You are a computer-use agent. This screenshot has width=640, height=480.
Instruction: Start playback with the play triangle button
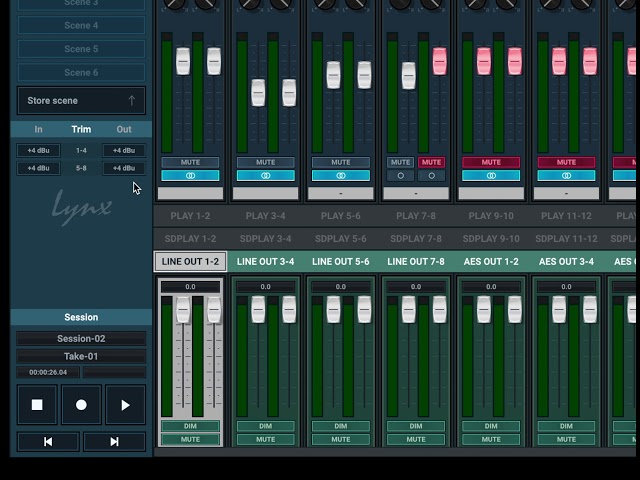[125, 404]
